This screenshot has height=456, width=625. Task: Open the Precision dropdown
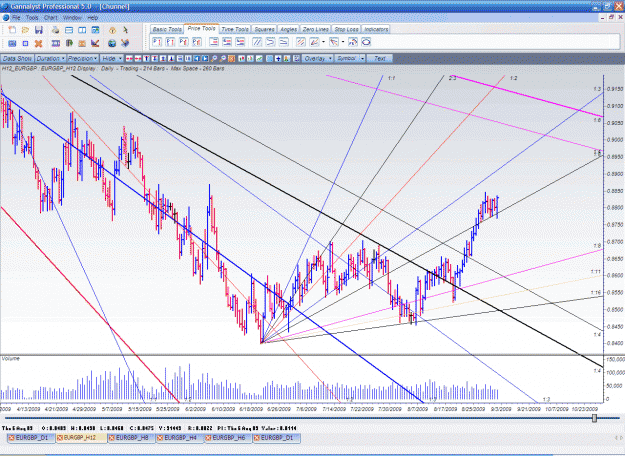click(x=83, y=59)
